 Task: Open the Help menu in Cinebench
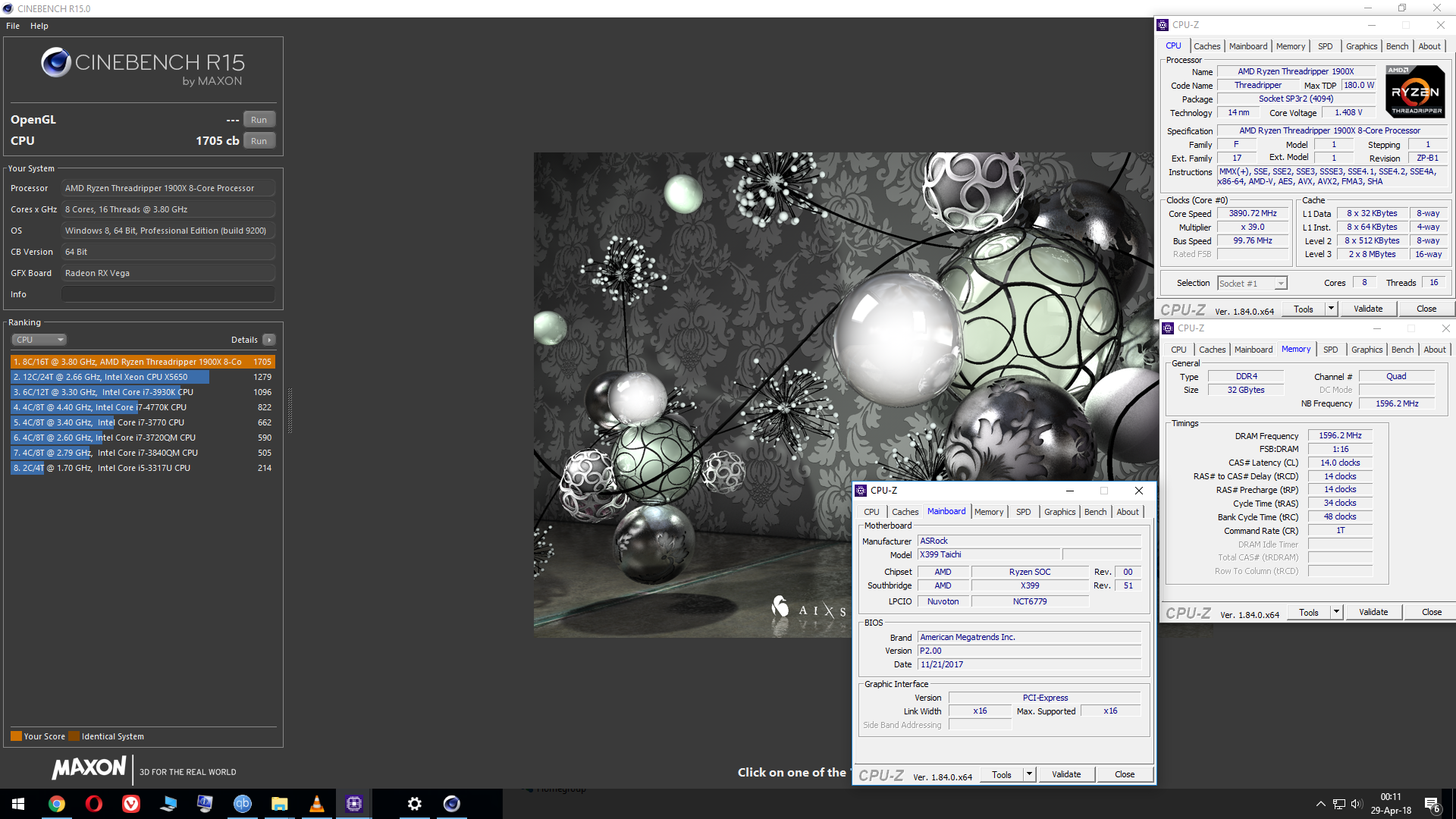(x=39, y=26)
